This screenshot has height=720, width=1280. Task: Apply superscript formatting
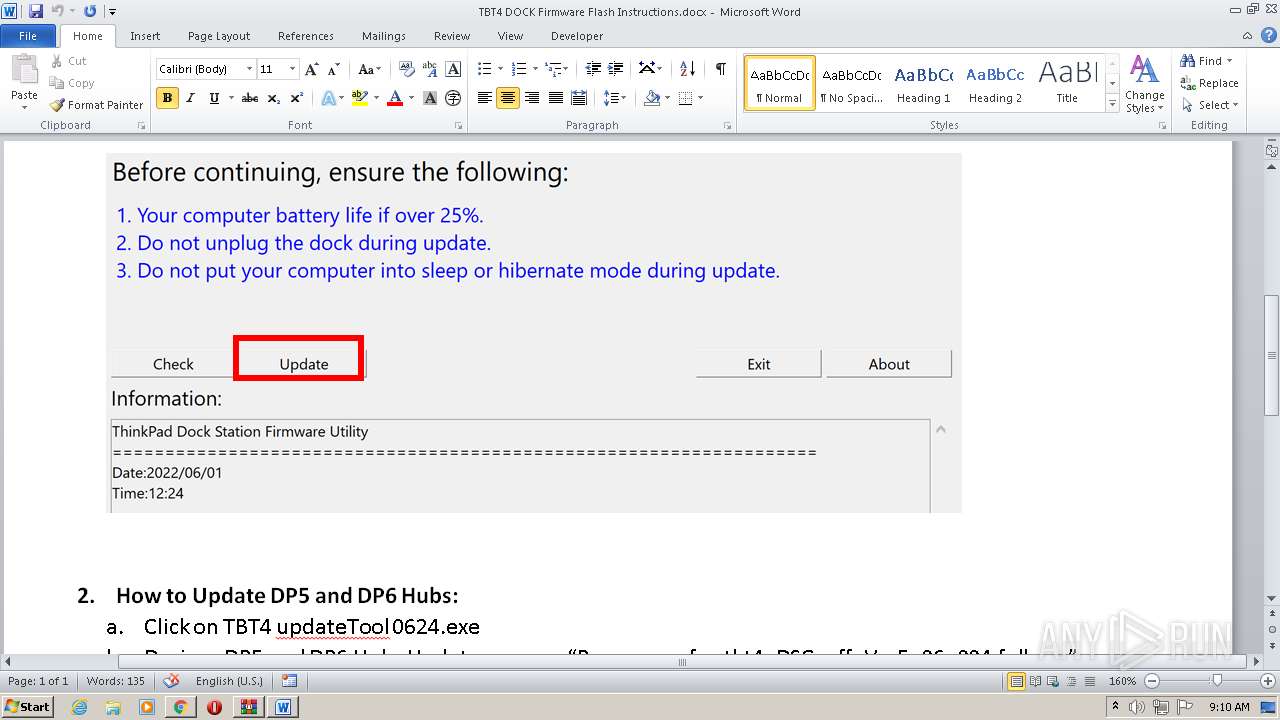pos(297,98)
